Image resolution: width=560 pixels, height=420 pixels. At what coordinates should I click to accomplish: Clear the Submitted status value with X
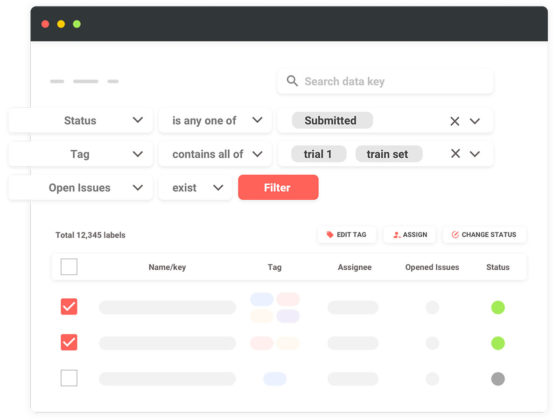pos(455,121)
